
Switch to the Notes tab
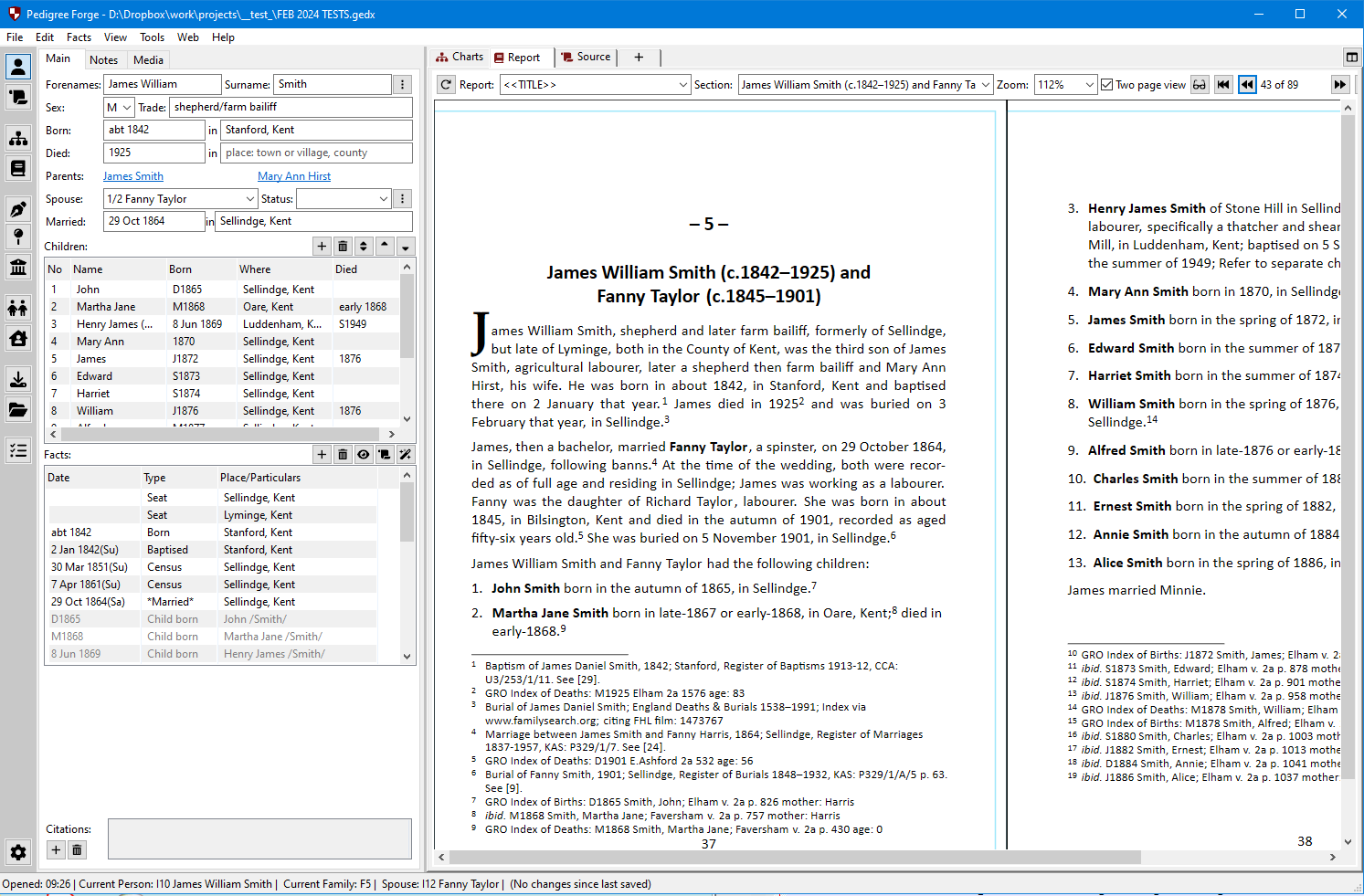pyautogui.click(x=103, y=60)
